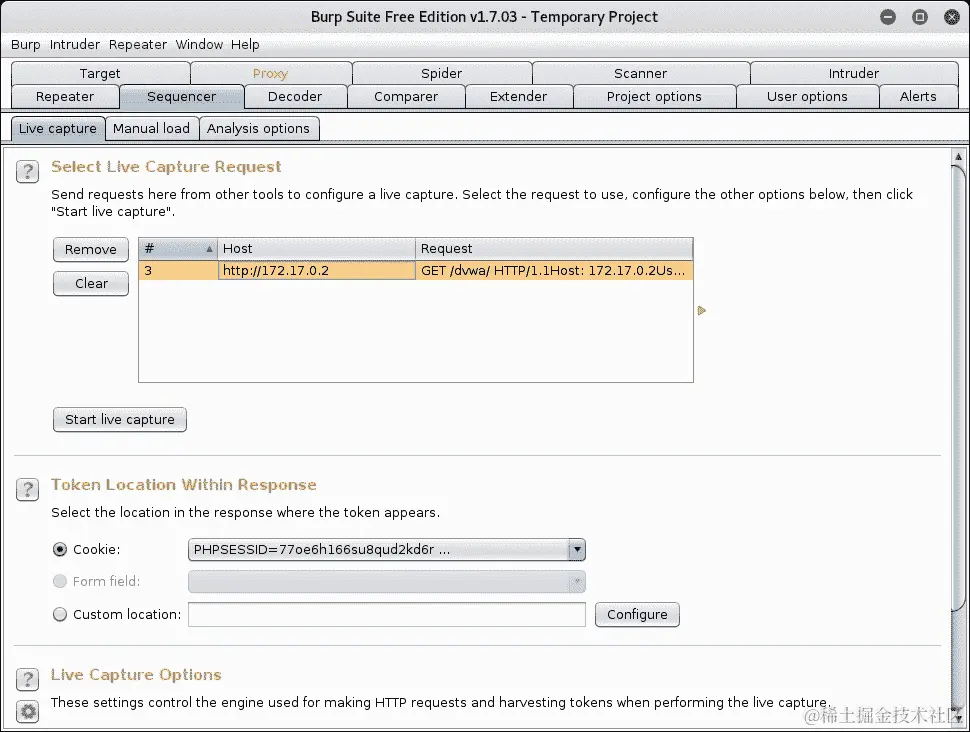Open the PHPSESSID cookie dropdown
The image size is (970, 732).
tap(387, 549)
